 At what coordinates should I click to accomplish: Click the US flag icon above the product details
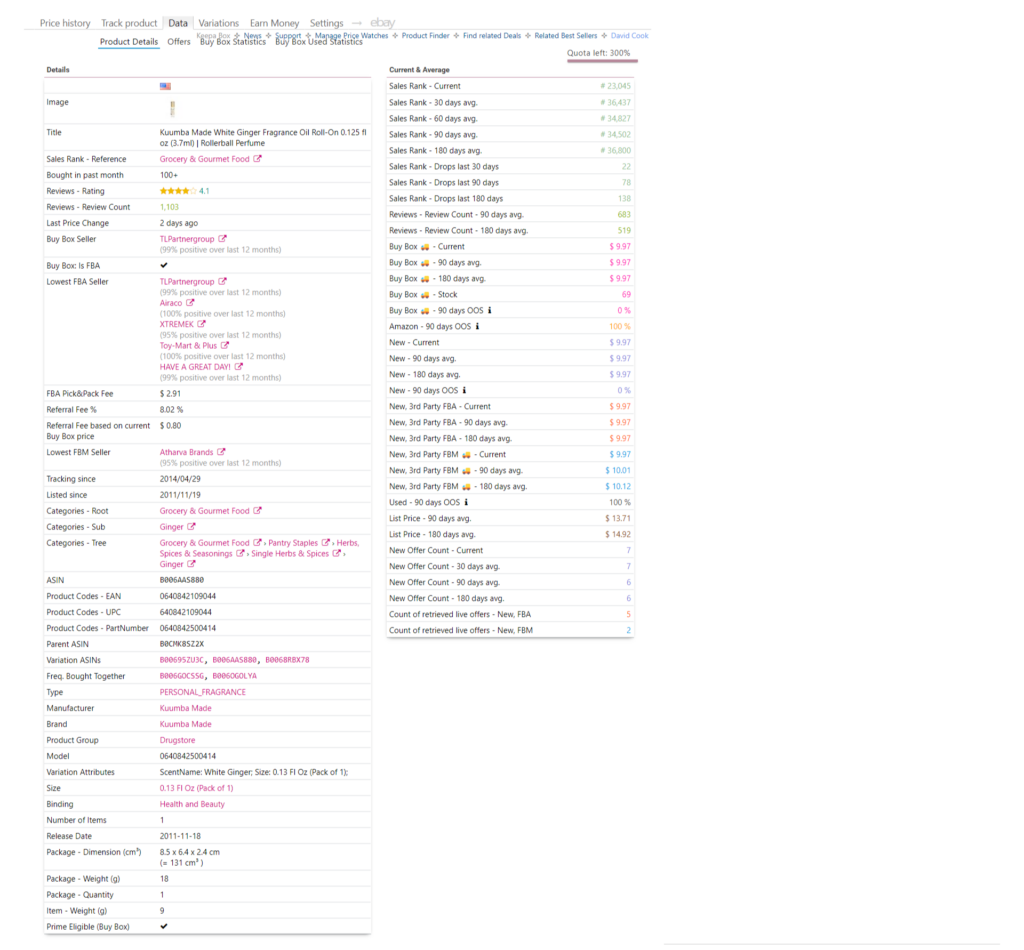coord(167,87)
